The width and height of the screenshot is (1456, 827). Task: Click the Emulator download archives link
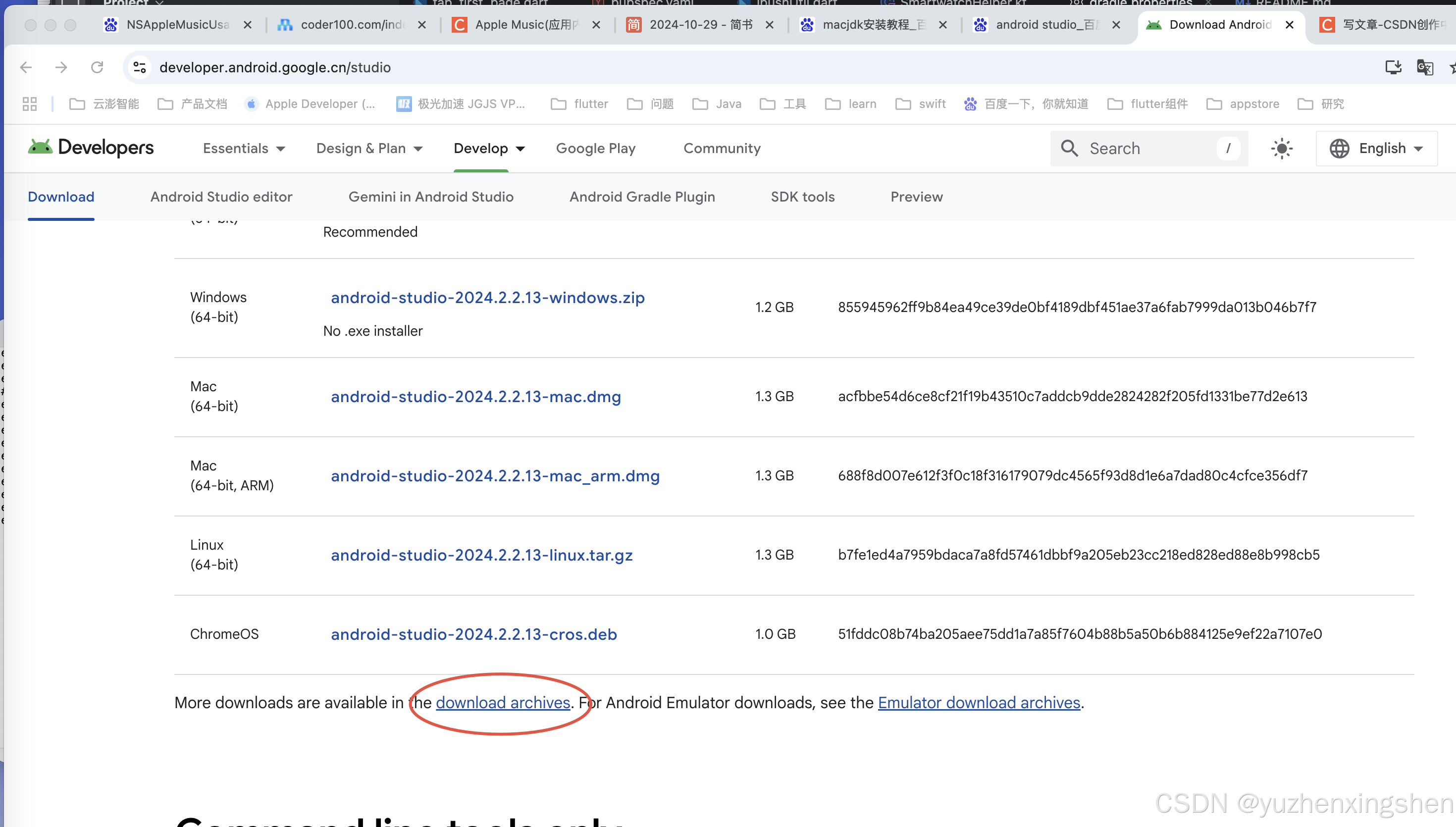(x=979, y=703)
